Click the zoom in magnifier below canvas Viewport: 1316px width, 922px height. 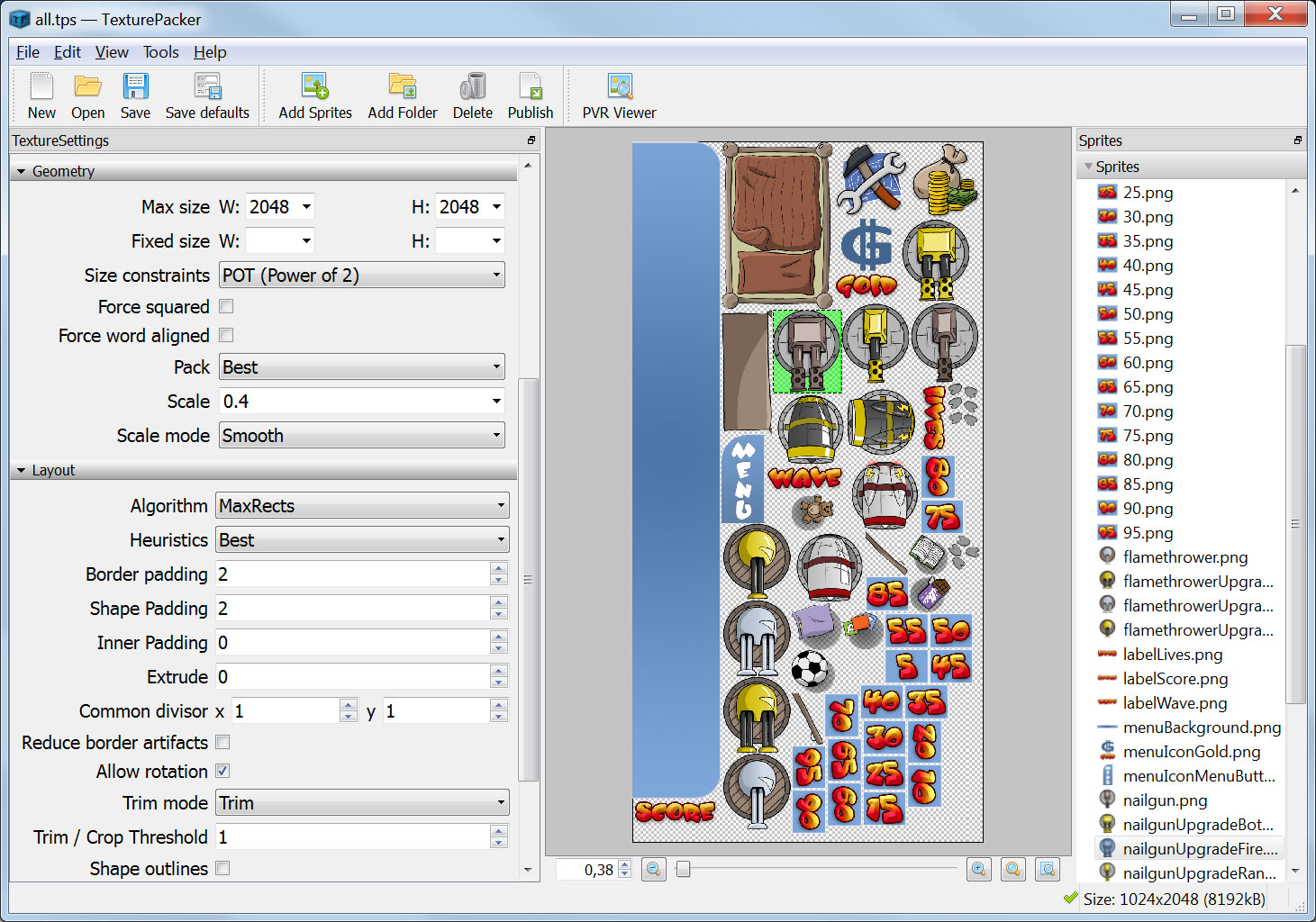pos(979,869)
